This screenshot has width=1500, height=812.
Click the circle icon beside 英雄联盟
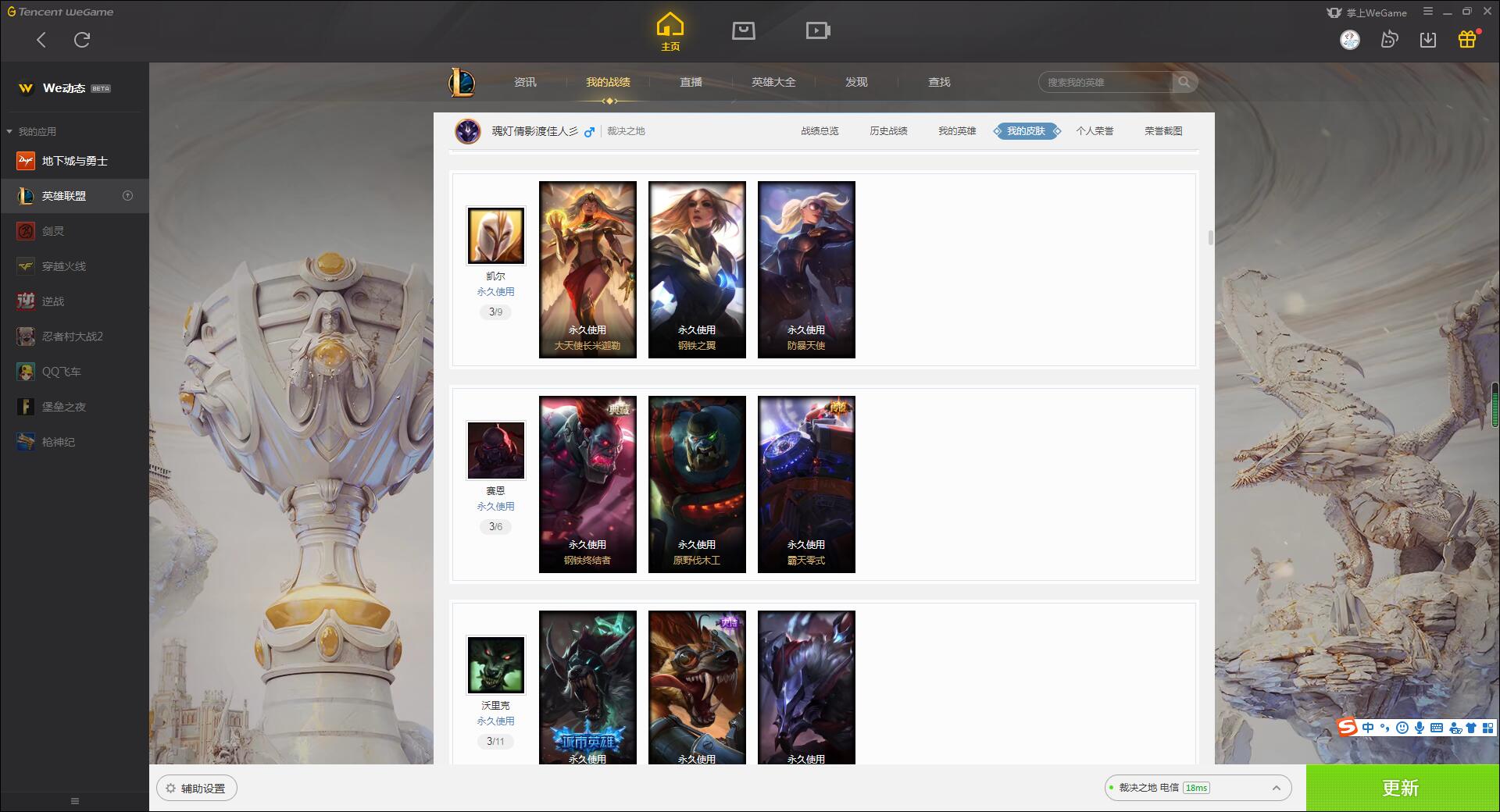coord(128,196)
